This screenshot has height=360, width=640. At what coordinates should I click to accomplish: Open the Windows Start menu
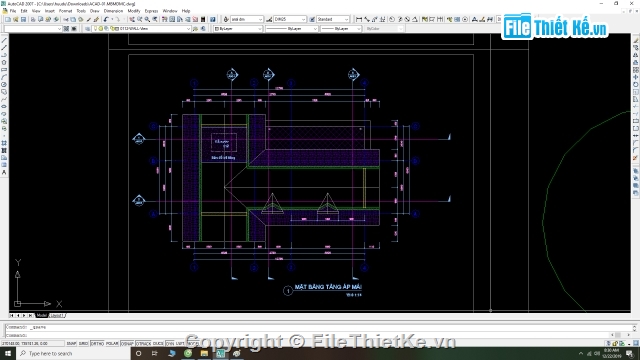coord(8,353)
